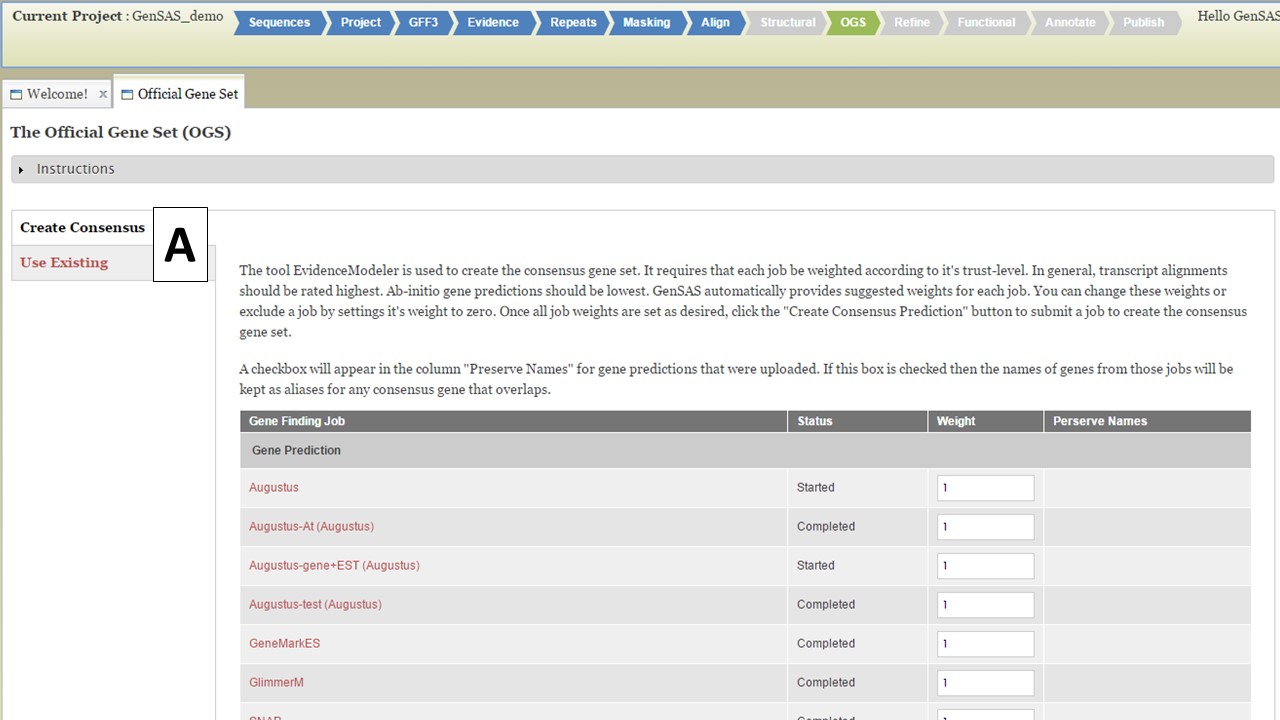Navigate to the GFF3 step
Viewport: 1280px width, 720px height.
(423, 23)
